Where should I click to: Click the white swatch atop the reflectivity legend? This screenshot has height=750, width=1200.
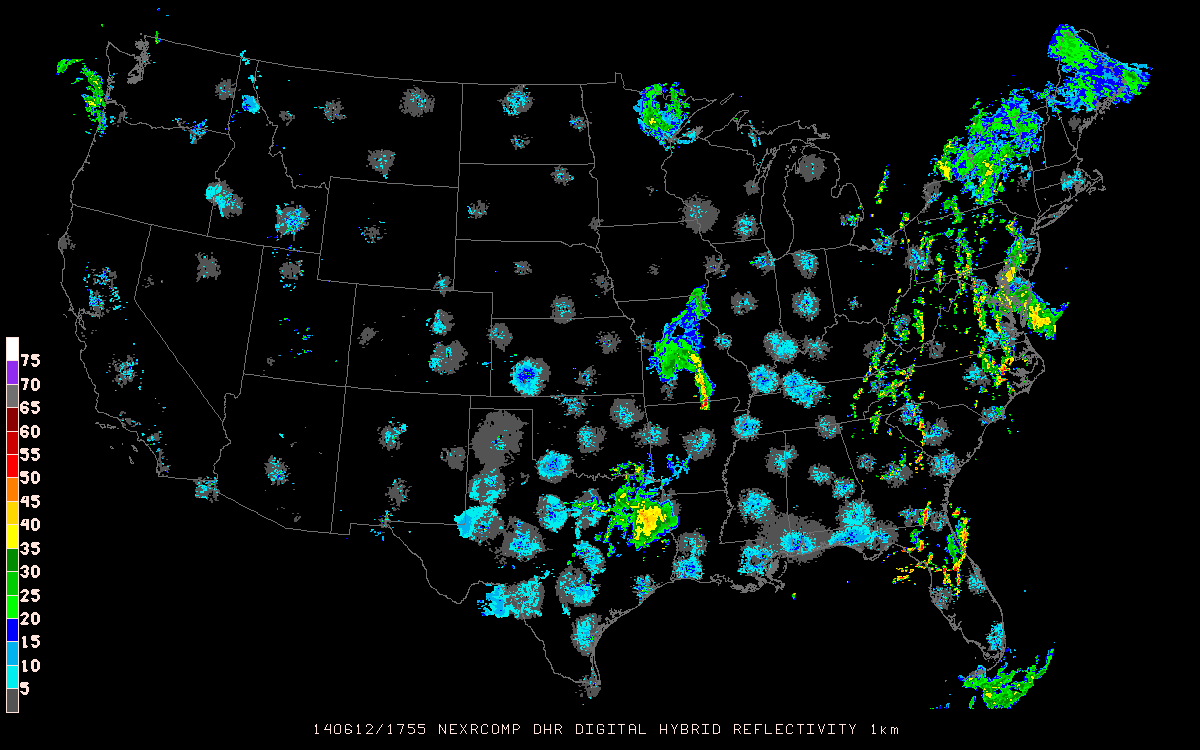12,348
